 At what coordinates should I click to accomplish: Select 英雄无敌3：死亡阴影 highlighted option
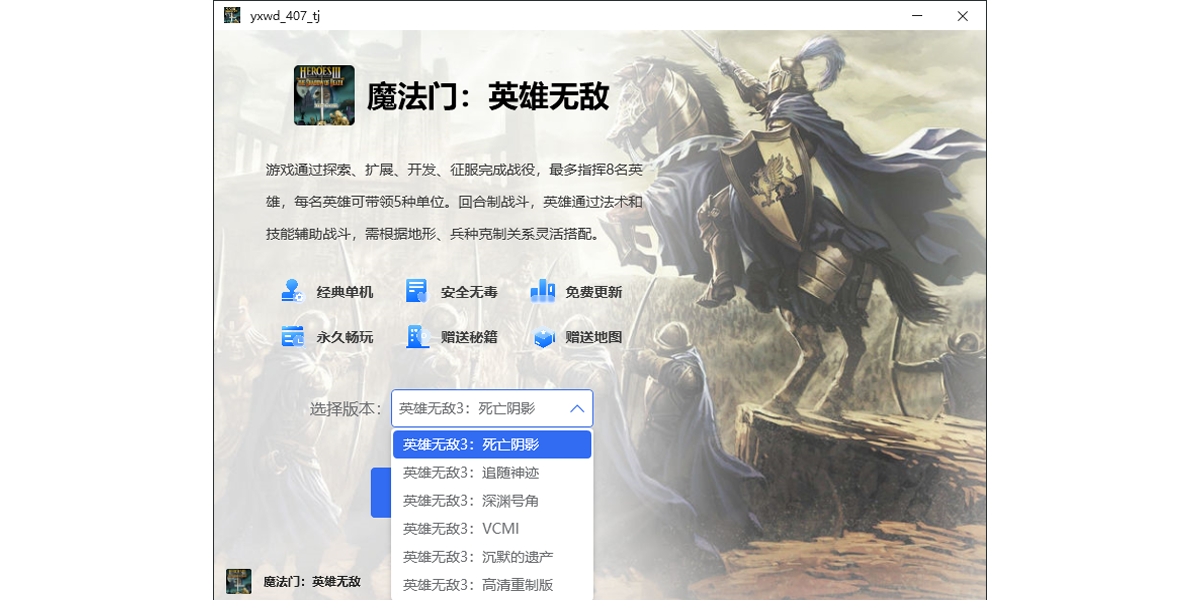click(x=492, y=444)
